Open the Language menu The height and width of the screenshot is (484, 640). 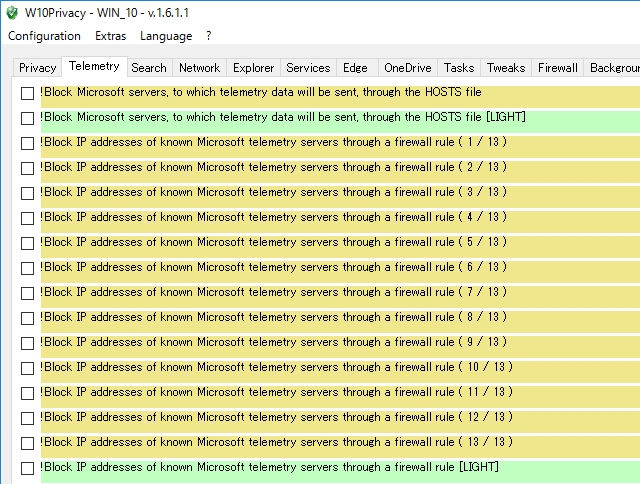point(166,36)
